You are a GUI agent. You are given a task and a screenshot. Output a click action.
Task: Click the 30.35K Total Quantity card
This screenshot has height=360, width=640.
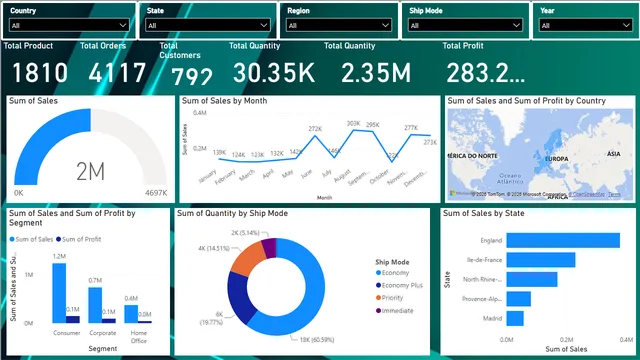click(x=274, y=73)
